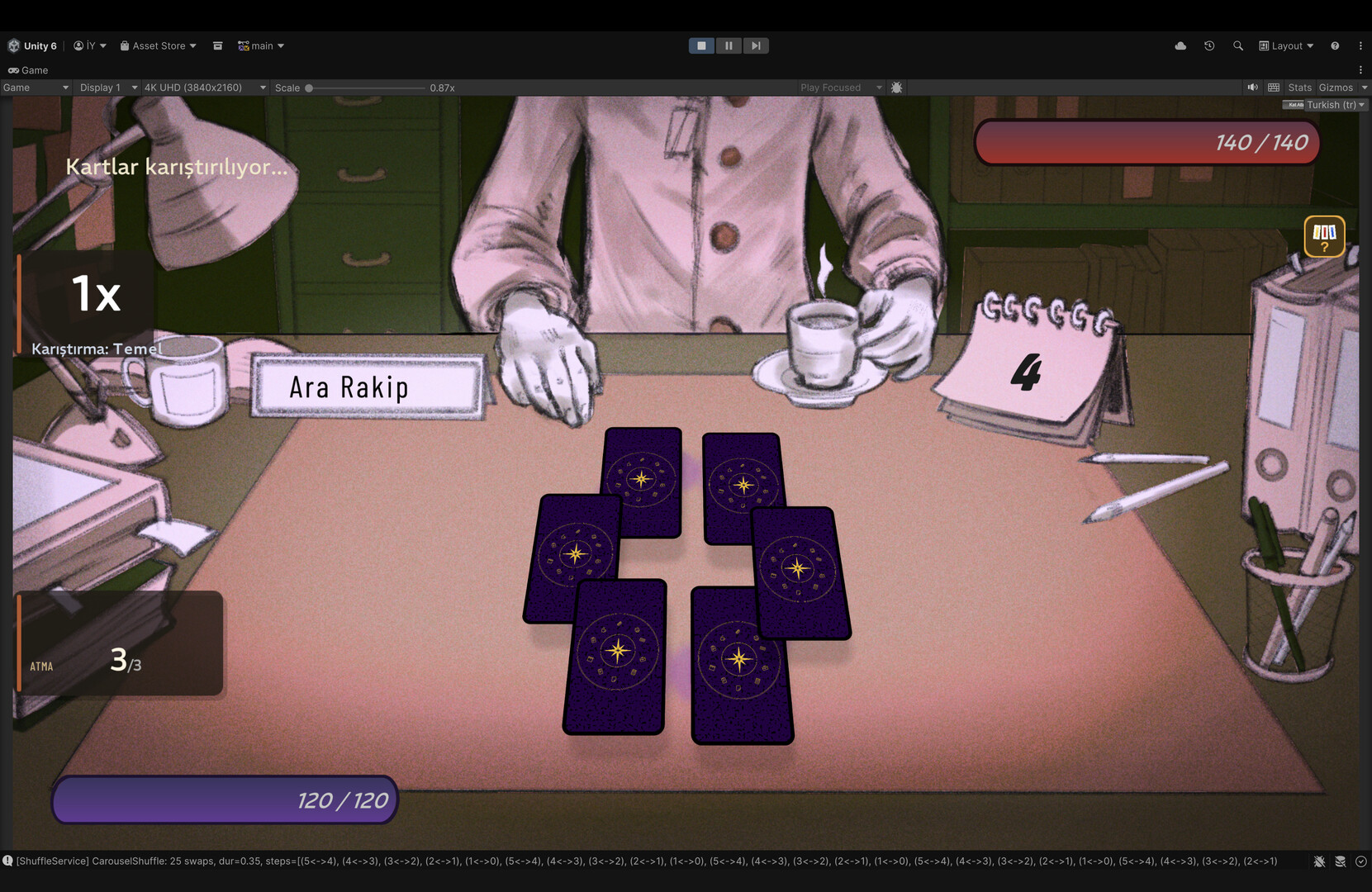Image resolution: width=1372 pixels, height=892 pixels.
Task: Open the Play Focused dropdown
Action: click(841, 88)
